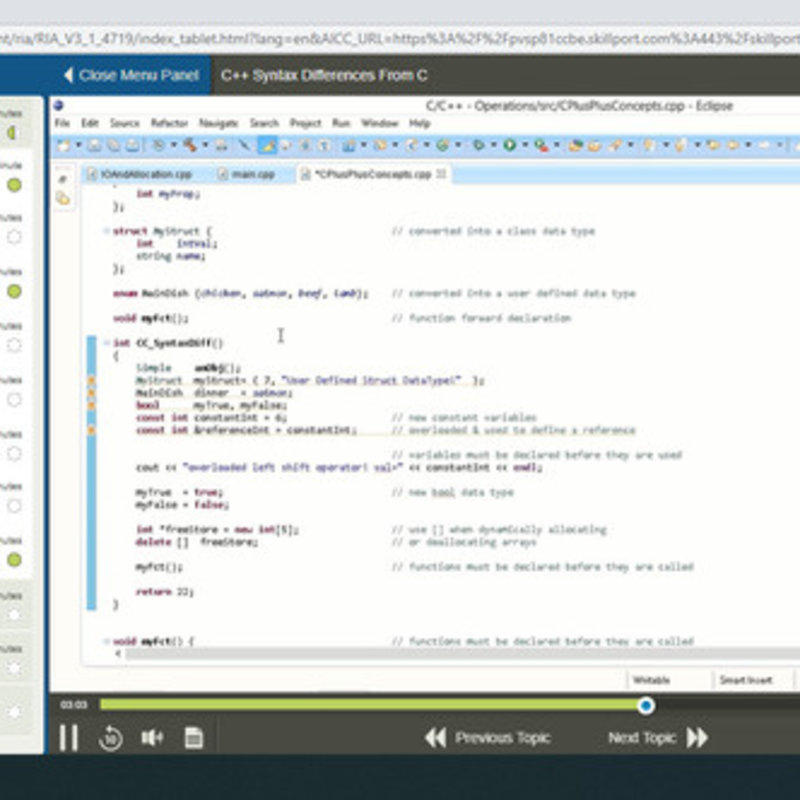Open the transcript notes icon

tap(193, 737)
